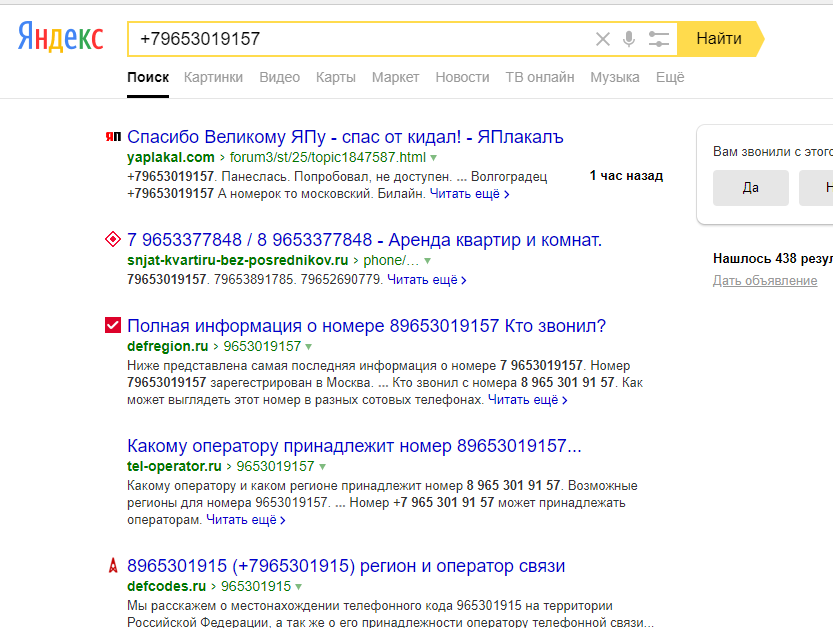Image resolution: width=833 pixels, height=628 pixels.
Task: Click 'Читать ещё' under the defregion result
Action: coord(528,400)
